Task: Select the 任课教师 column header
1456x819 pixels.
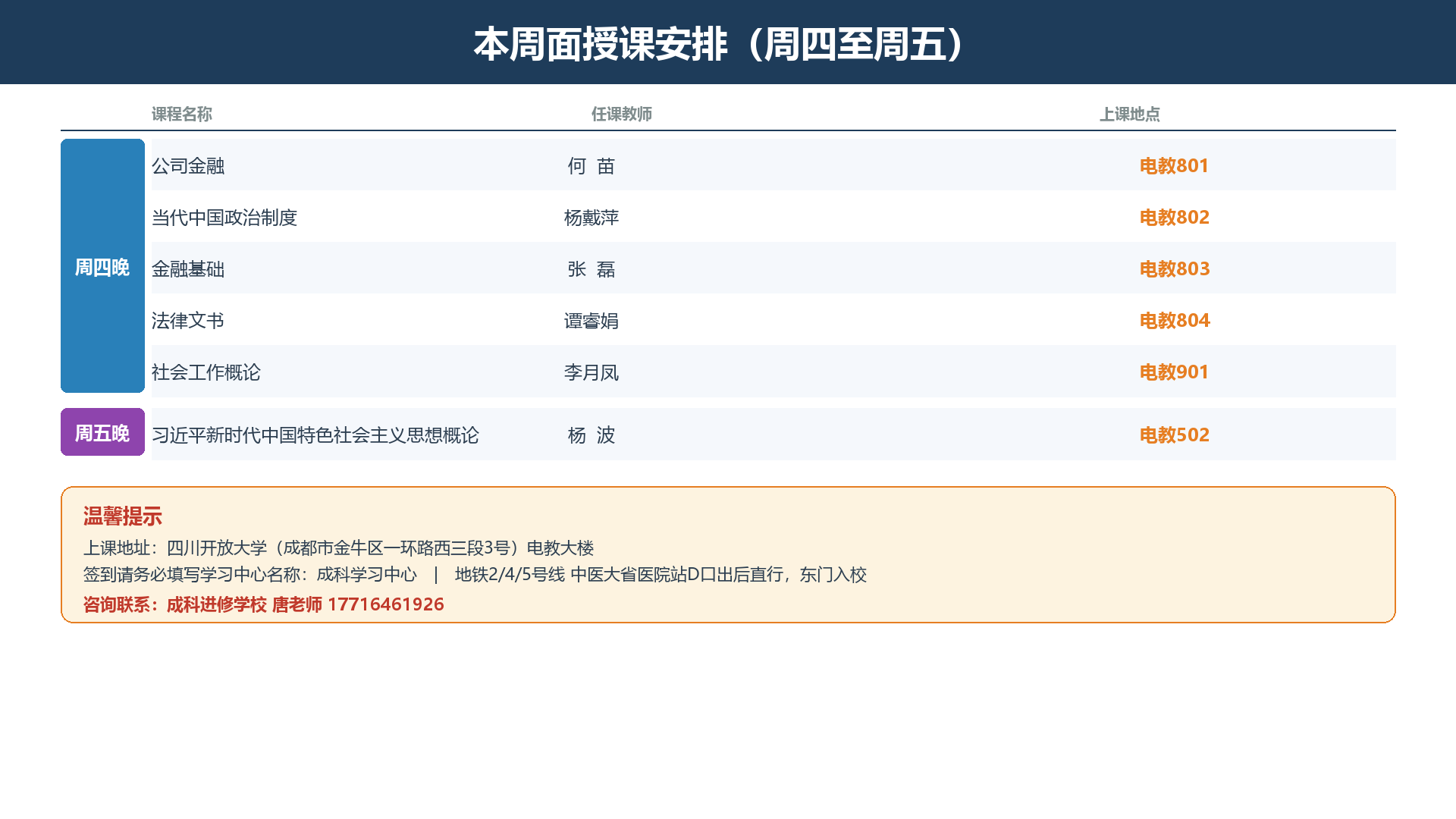Action: pyautogui.click(x=622, y=114)
